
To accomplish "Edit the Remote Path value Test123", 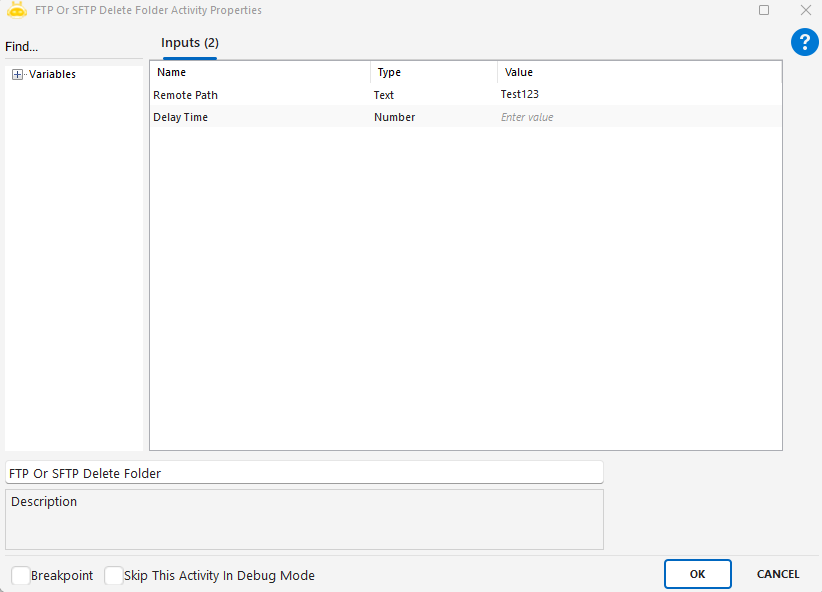I will pyautogui.click(x=638, y=95).
